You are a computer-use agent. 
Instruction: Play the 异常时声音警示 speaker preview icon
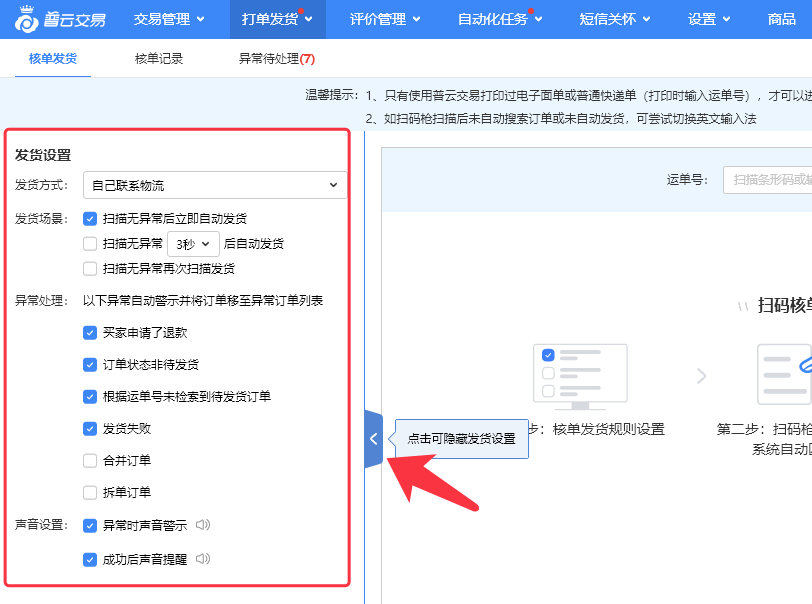(203, 525)
